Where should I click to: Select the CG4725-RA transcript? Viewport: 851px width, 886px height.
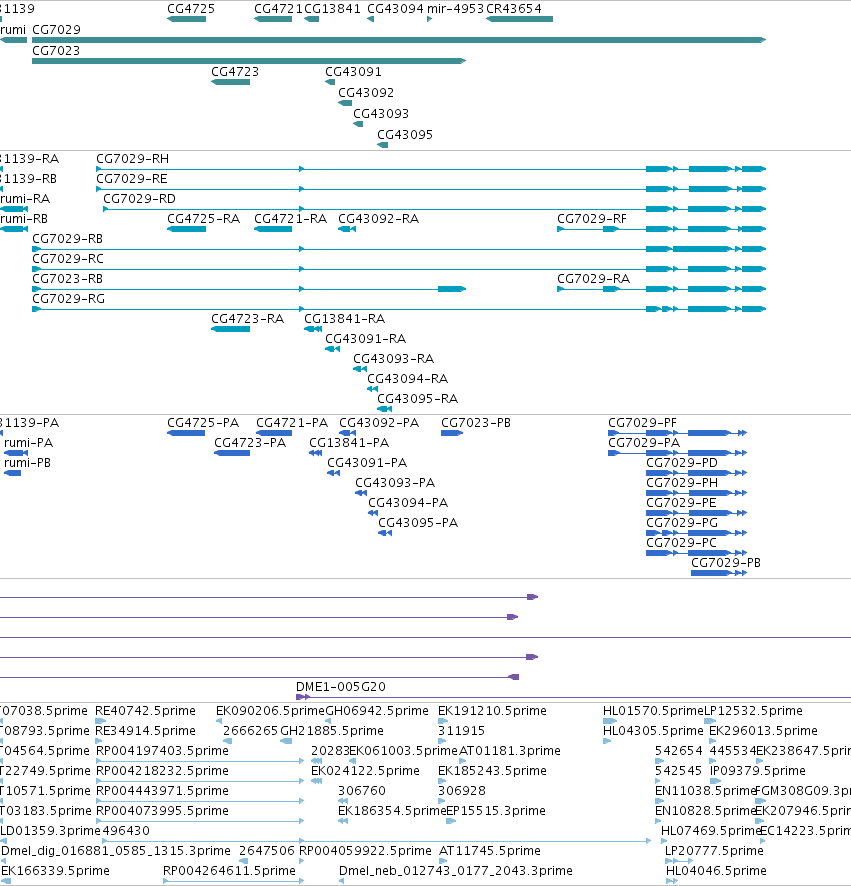[x=186, y=229]
